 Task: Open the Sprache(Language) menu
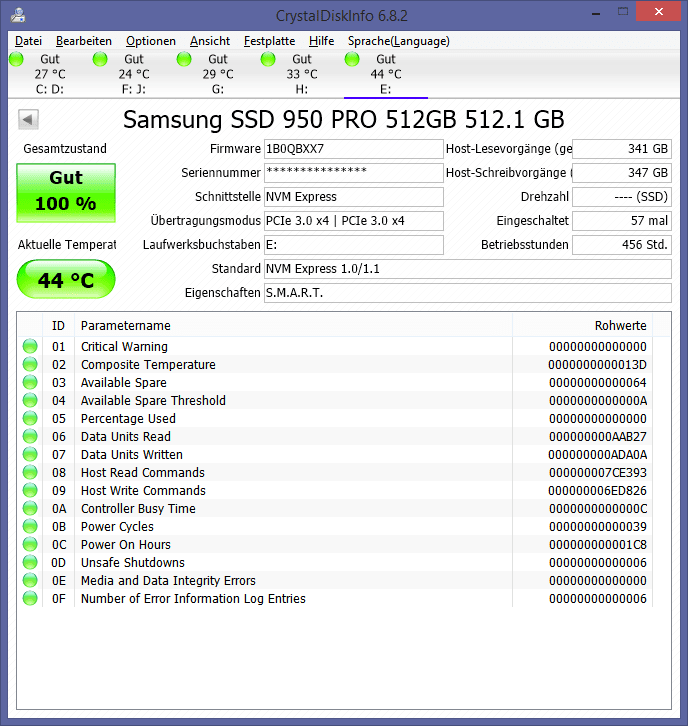pos(399,41)
